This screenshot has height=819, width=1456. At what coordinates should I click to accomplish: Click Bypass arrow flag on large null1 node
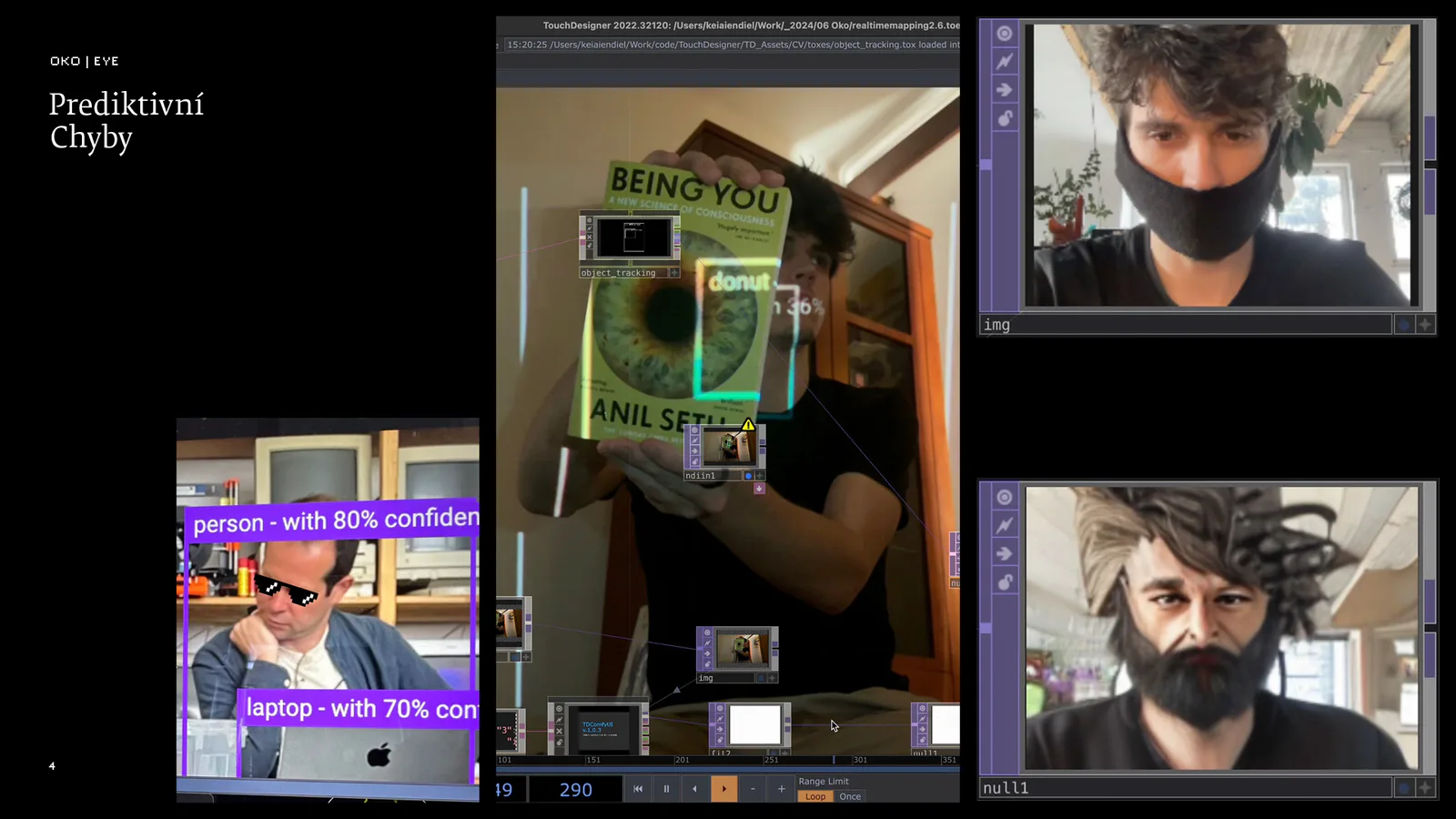(1005, 553)
